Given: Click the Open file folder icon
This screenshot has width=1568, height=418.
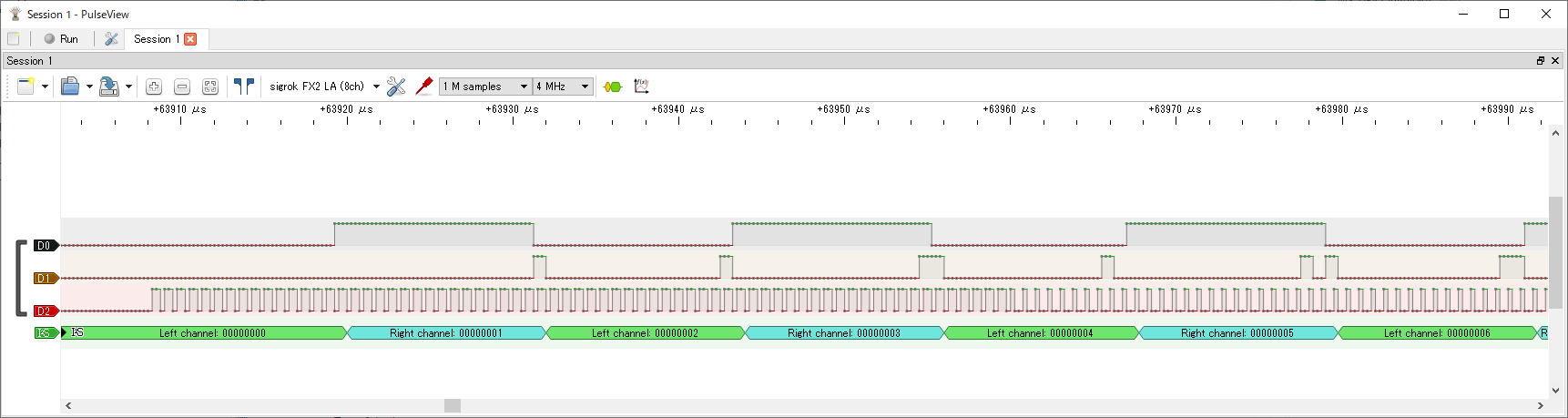Looking at the screenshot, I should tap(70, 87).
